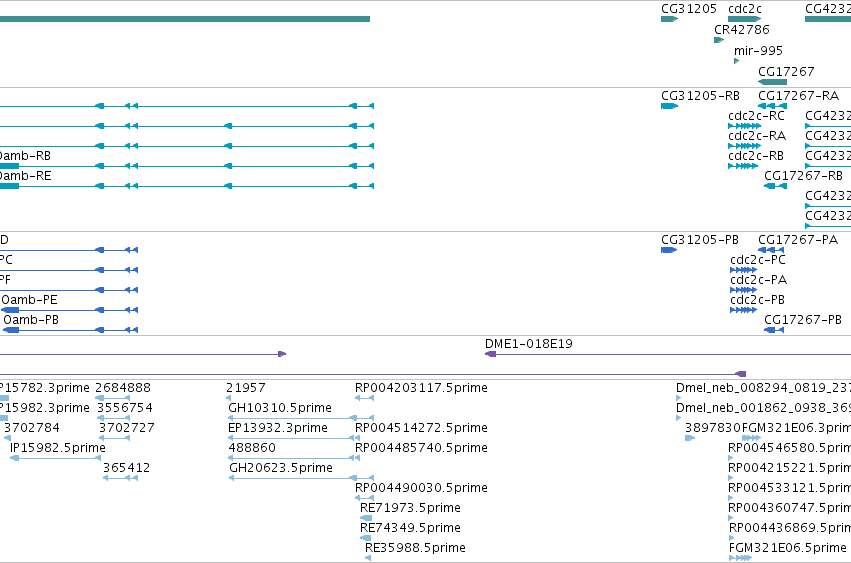The image size is (851, 563).
Task: Open the RP004215221.5prime EST
Action: [x=731, y=478]
